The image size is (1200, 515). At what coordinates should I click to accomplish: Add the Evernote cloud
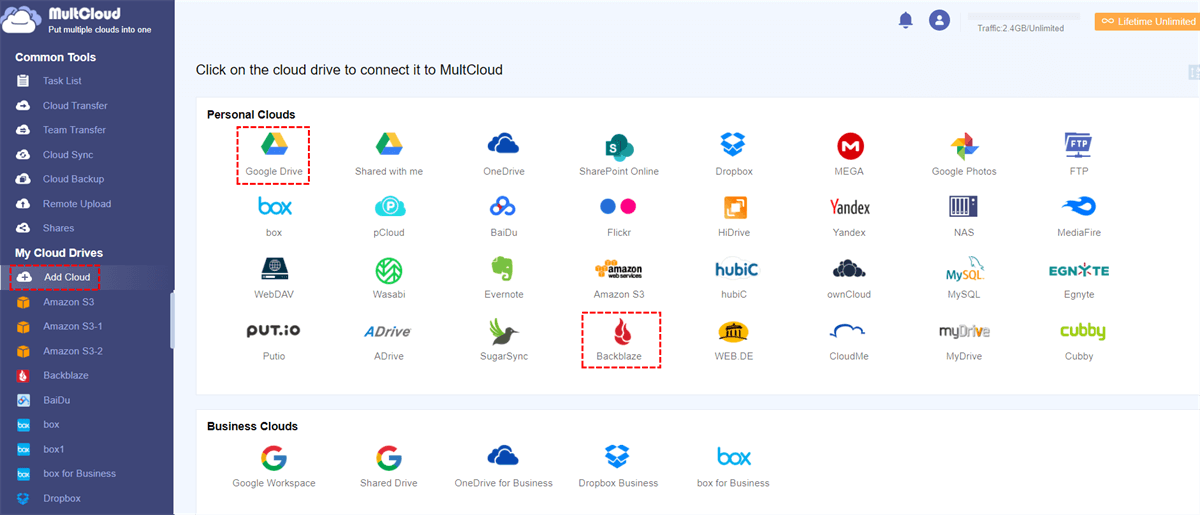click(x=503, y=278)
